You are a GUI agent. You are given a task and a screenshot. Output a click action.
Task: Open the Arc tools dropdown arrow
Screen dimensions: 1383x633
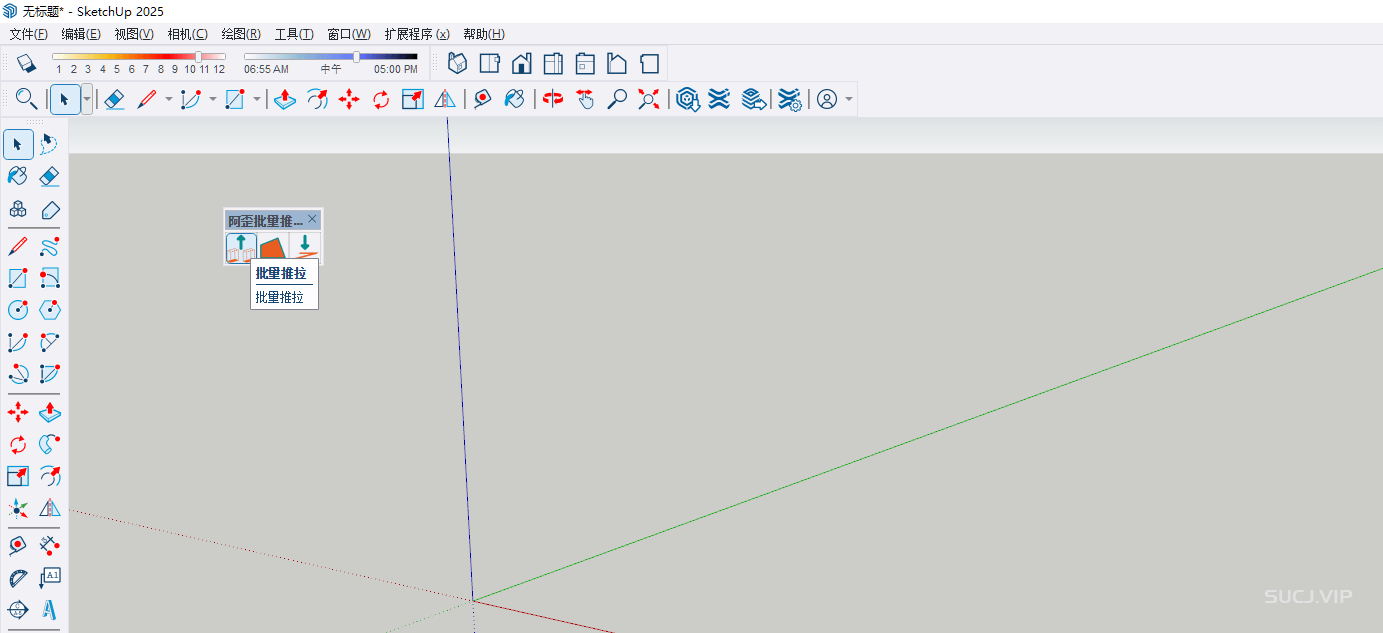point(213,99)
